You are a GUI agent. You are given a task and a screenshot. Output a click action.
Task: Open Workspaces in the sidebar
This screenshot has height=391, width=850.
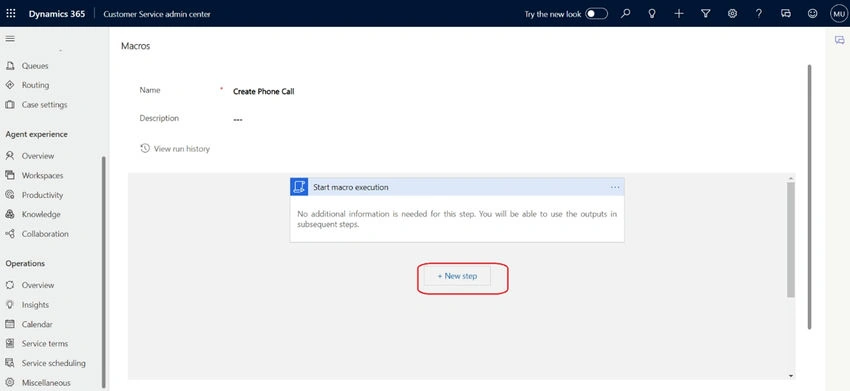(x=42, y=176)
